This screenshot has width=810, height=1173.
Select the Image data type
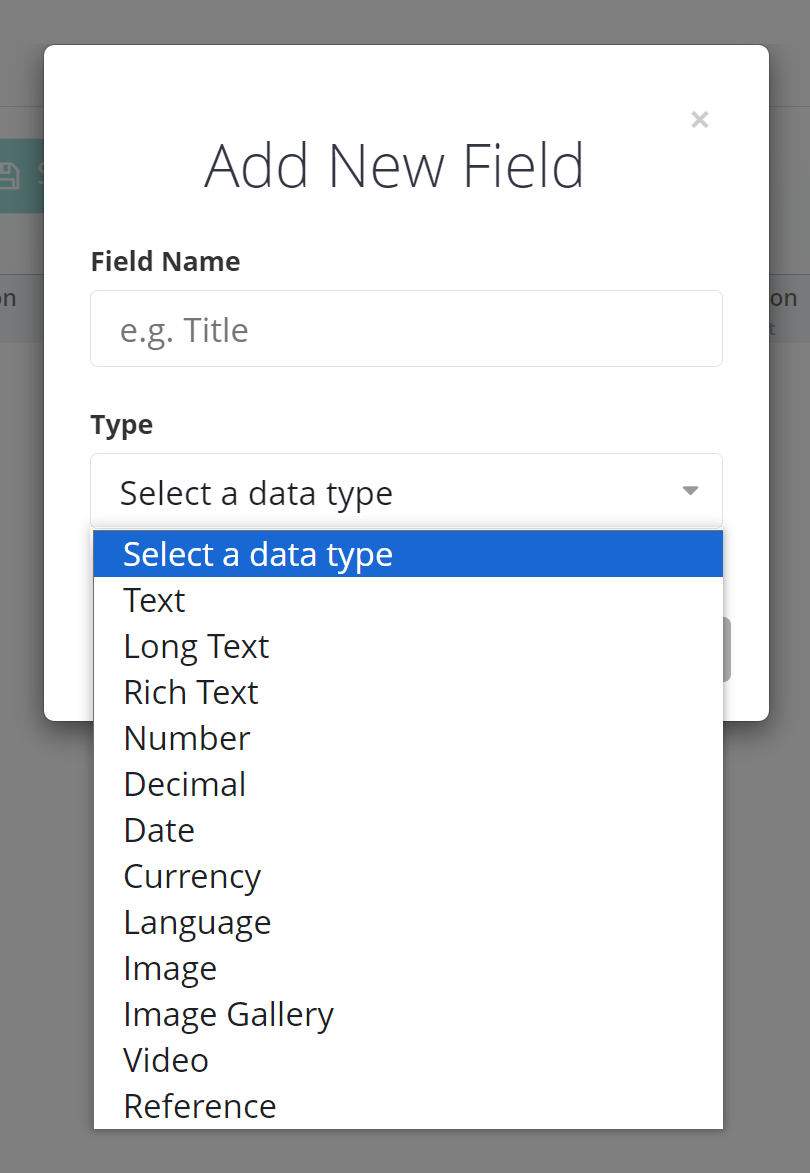(170, 968)
